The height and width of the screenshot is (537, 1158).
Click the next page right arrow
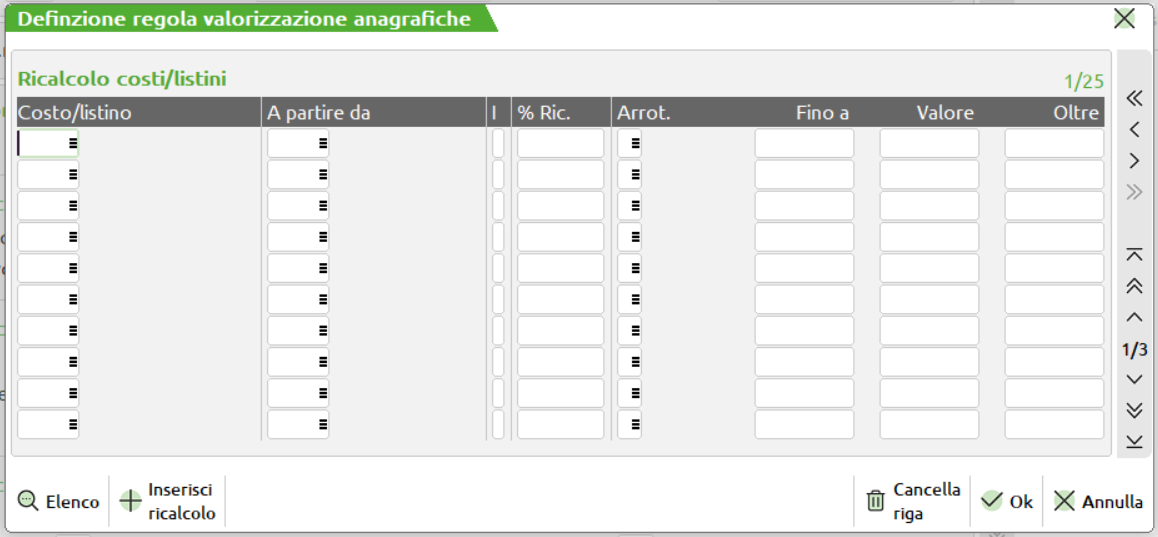pos(1133,161)
